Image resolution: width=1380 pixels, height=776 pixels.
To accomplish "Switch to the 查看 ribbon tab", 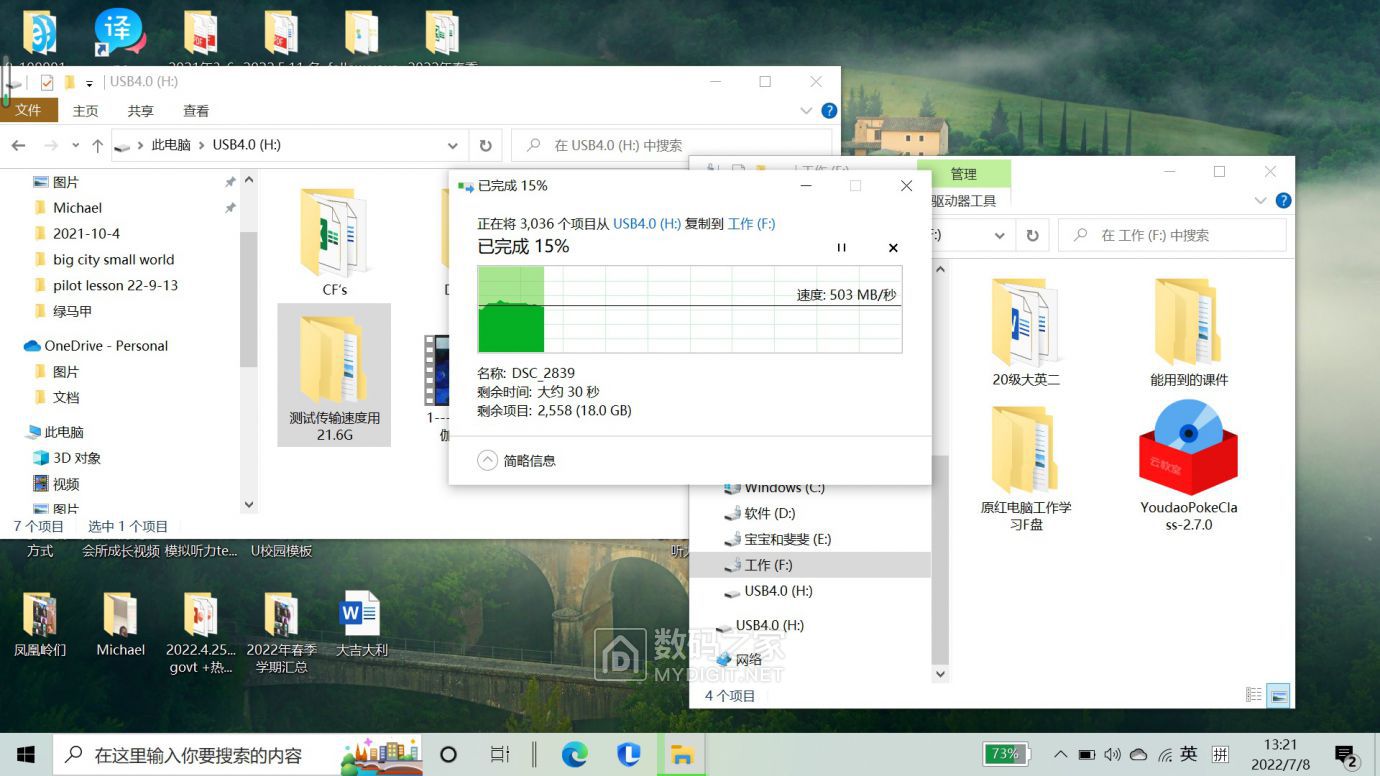I will (196, 111).
